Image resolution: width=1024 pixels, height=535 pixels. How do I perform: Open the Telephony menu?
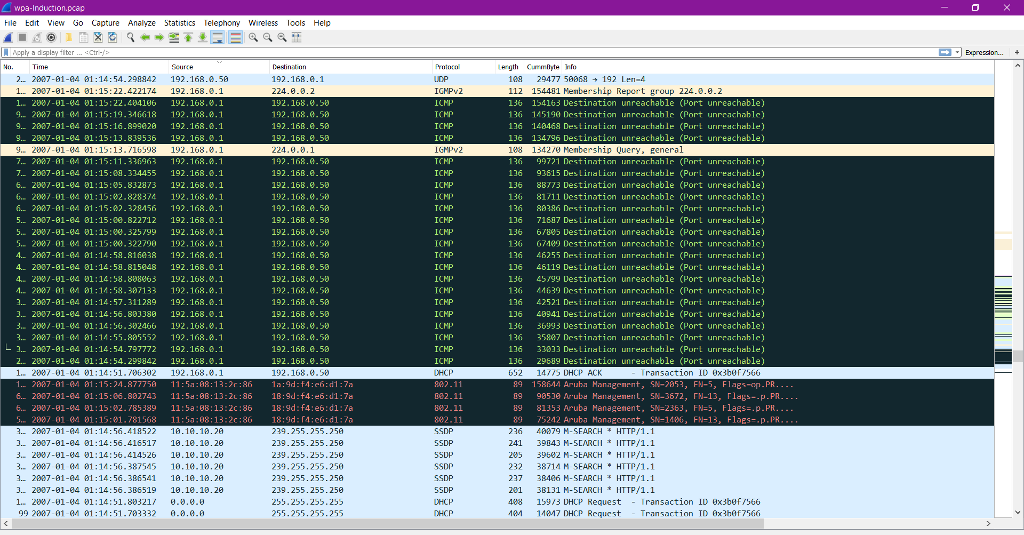point(222,23)
